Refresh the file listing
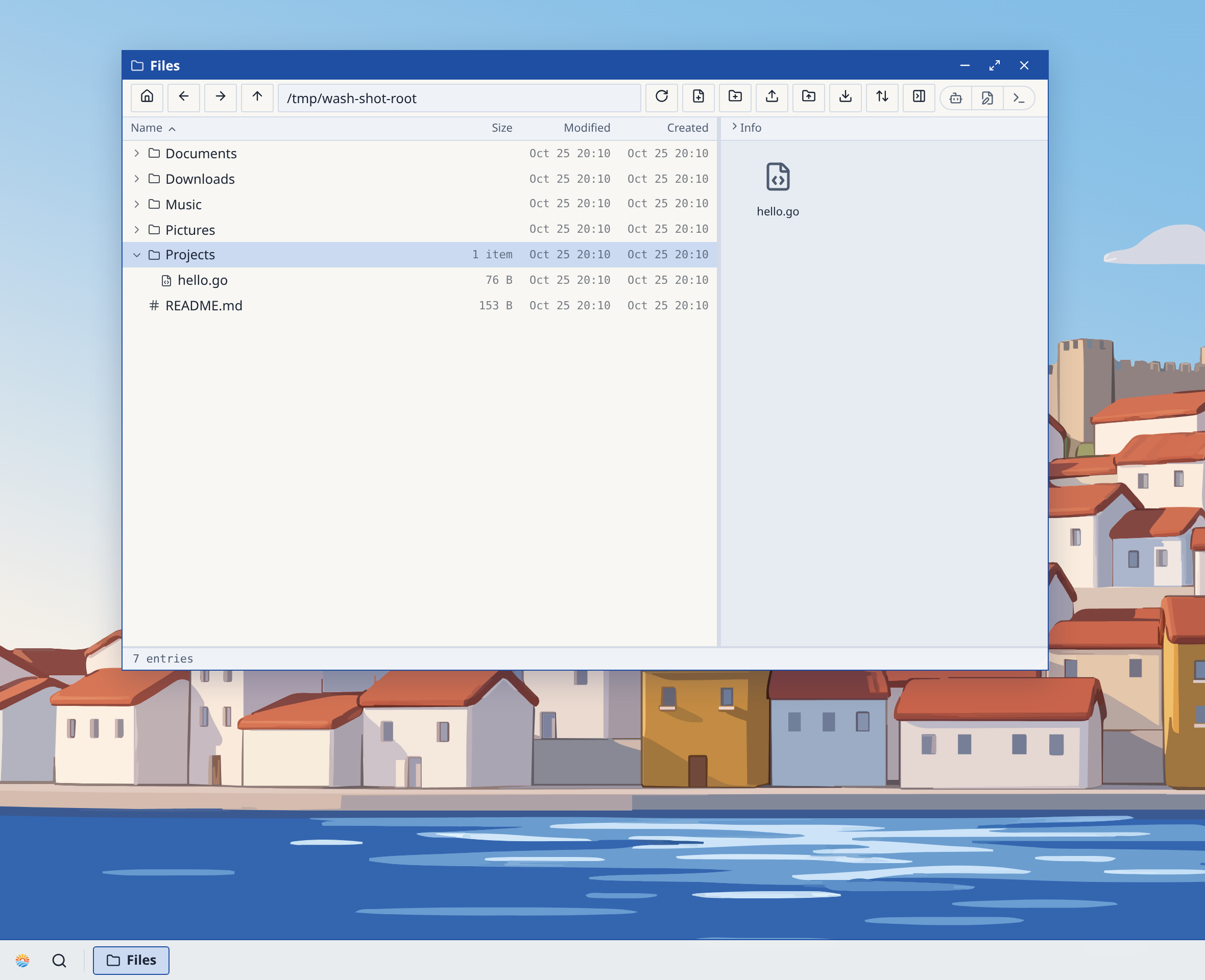Screen dimensions: 1205x980 pos(661,97)
